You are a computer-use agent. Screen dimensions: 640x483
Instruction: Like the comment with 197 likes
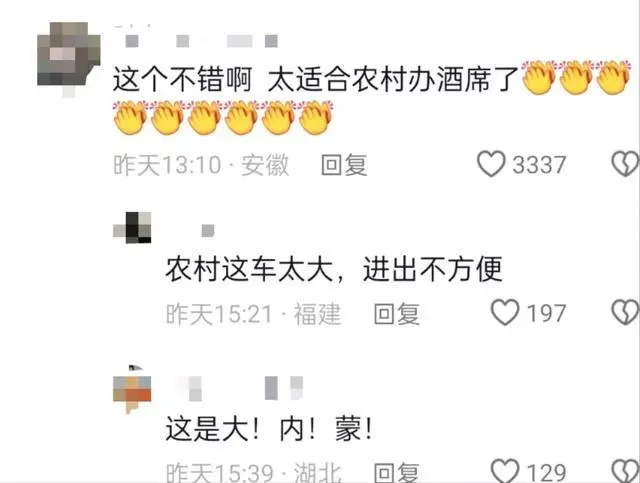coord(505,313)
